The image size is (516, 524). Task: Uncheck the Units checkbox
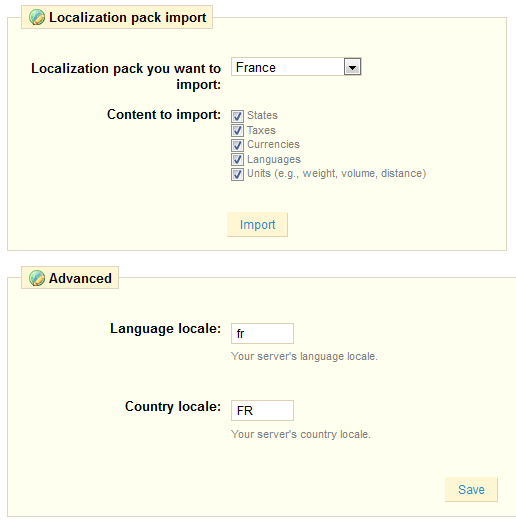tap(237, 174)
